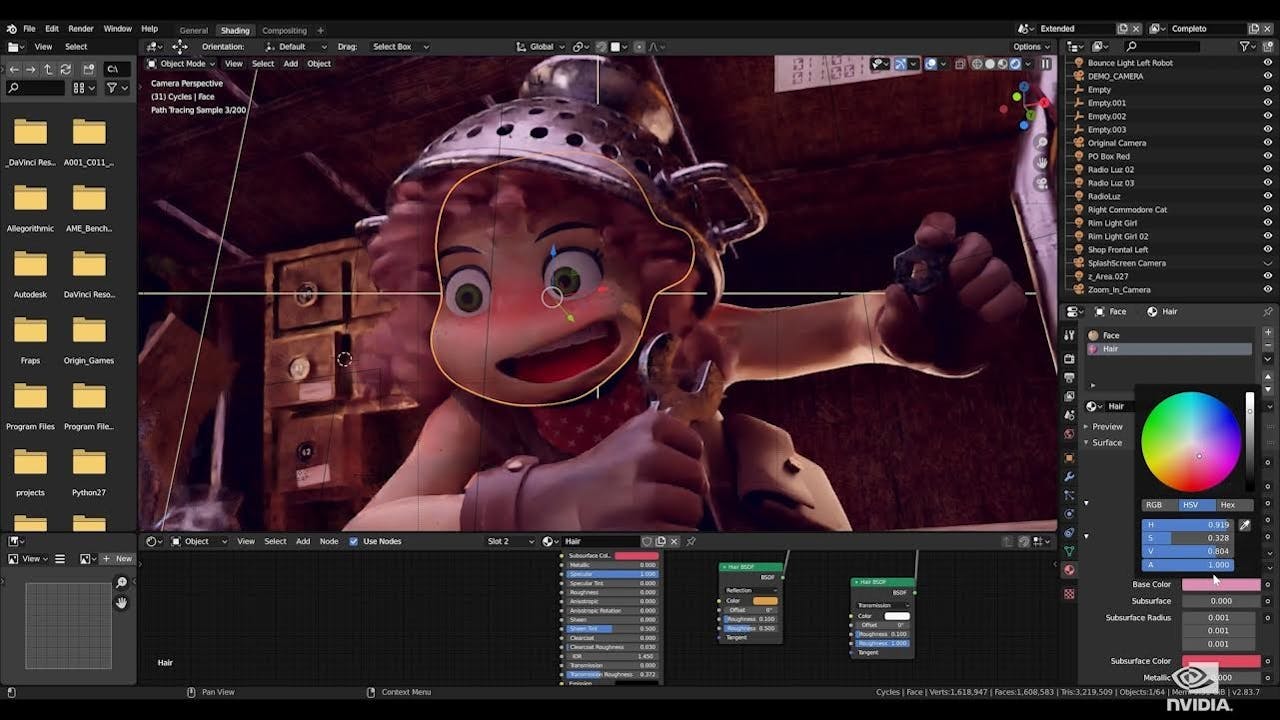Switch color picker to RGB mode
The height and width of the screenshot is (720, 1280).
[x=1154, y=505]
